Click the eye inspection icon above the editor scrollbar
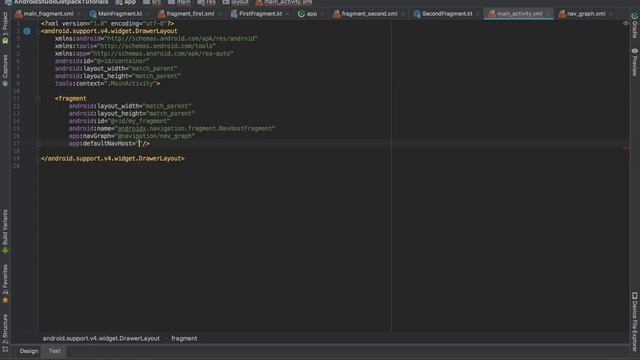This screenshot has height=360, width=640. [626, 24]
